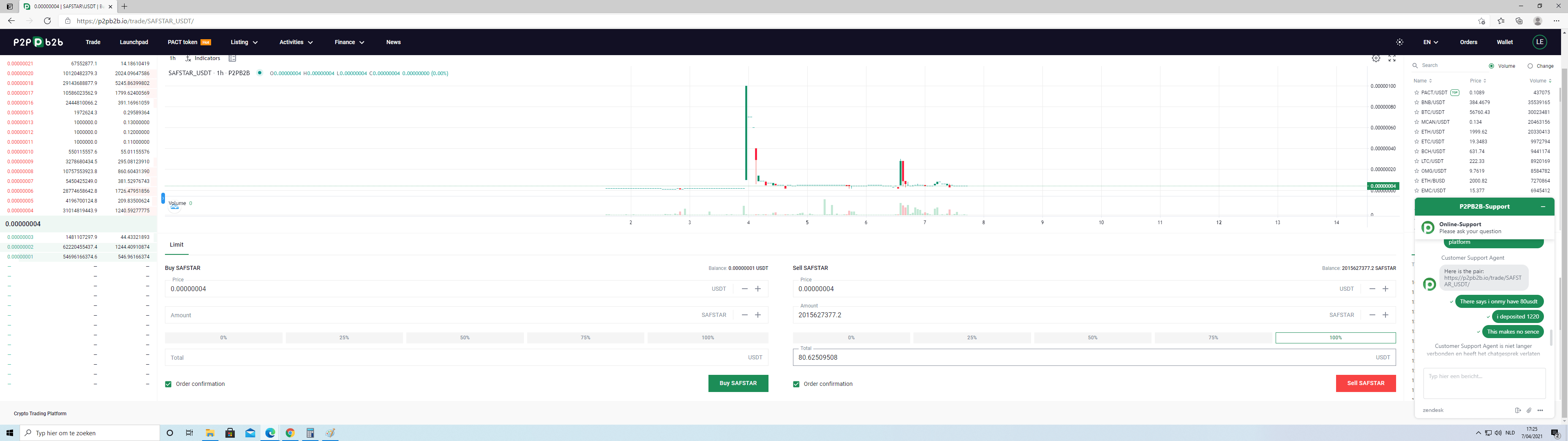Set sell amount to 75%
Screen dimensions: 1568x441
(1213, 338)
